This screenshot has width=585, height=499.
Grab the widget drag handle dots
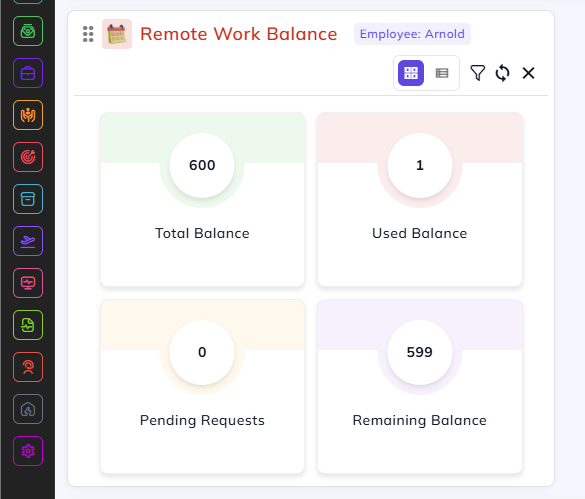(88, 34)
